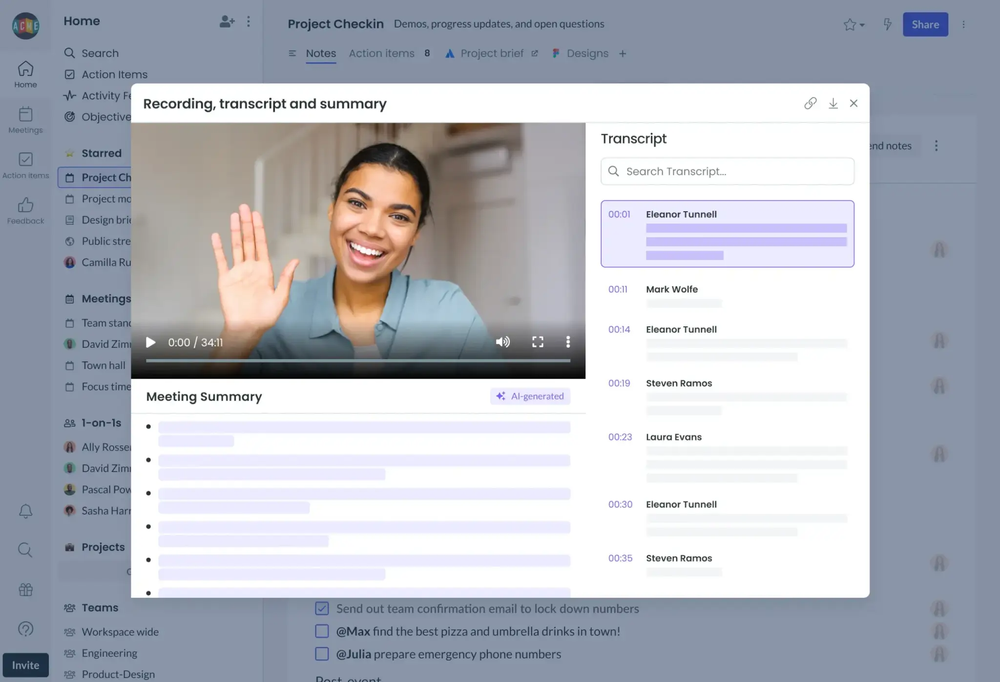This screenshot has width=1000, height=682.
Task: Open notifications bell icon
Action: (x=26, y=511)
